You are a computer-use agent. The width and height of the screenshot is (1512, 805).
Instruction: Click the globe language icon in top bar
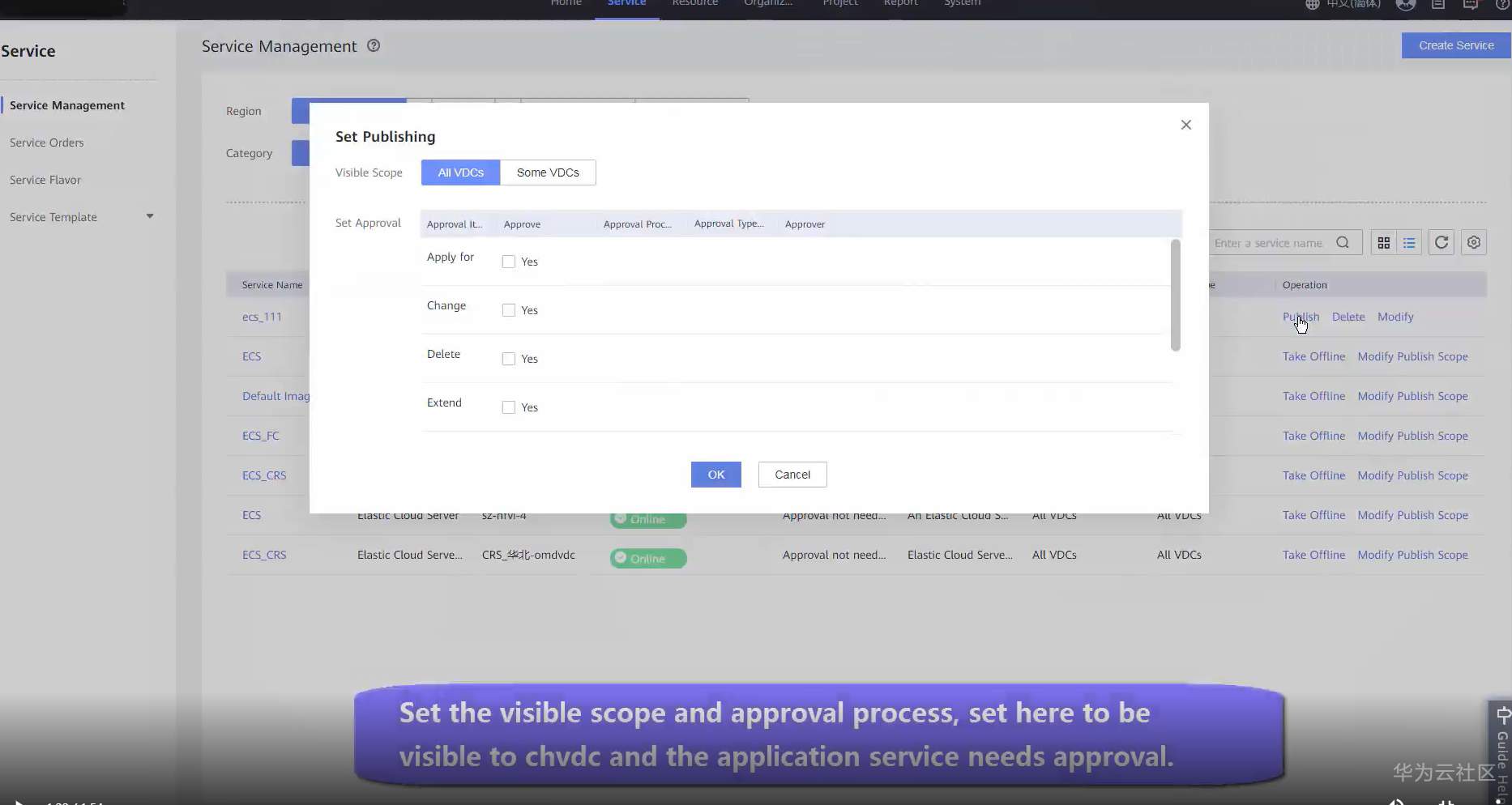click(x=1313, y=4)
